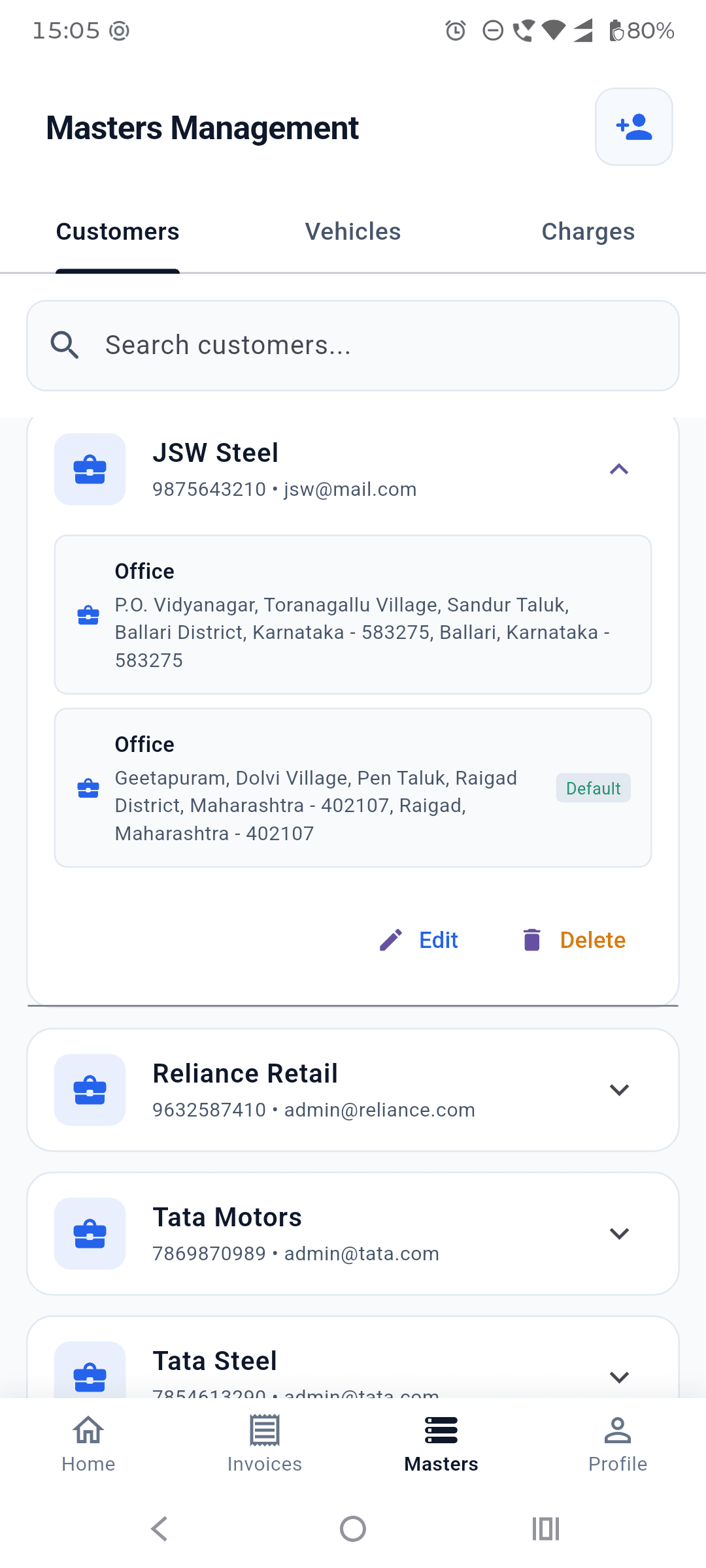706x1568 pixels.
Task: Tap Reliance Retail briefcase icon
Action: pyautogui.click(x=90, y=1090)
